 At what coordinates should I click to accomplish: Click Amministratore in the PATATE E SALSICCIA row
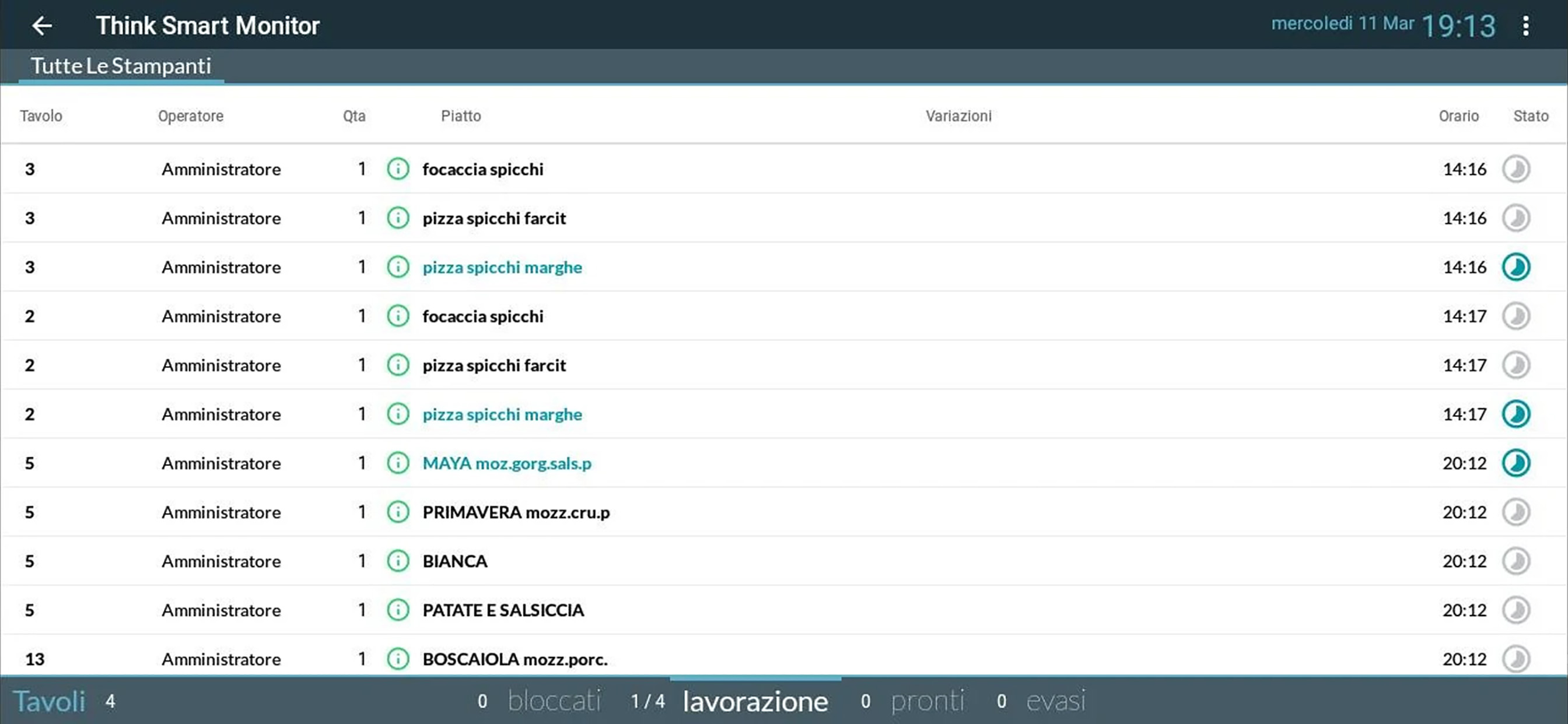pos(221,610)
